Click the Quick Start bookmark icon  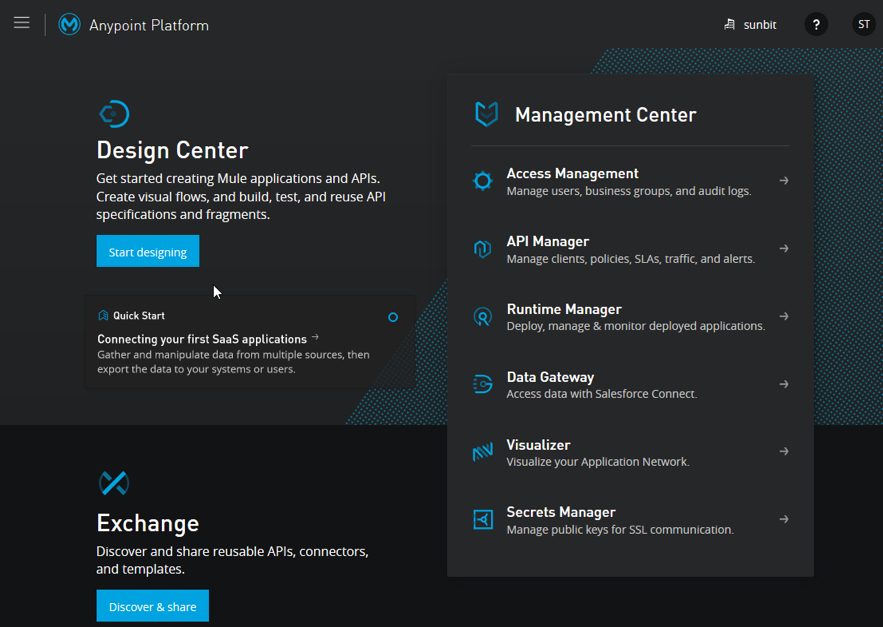click(x=103, y=315)
